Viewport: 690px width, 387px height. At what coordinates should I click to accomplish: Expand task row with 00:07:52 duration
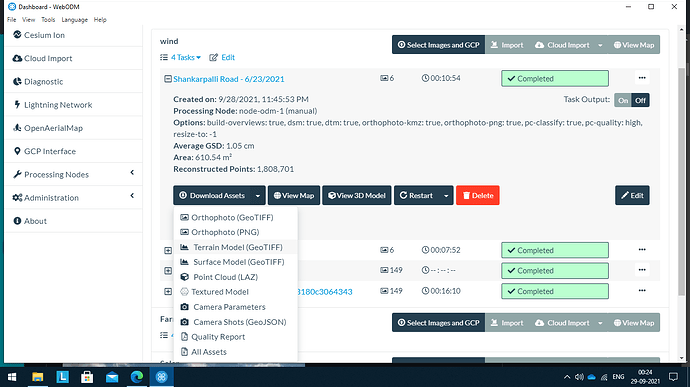click(168, 250)
